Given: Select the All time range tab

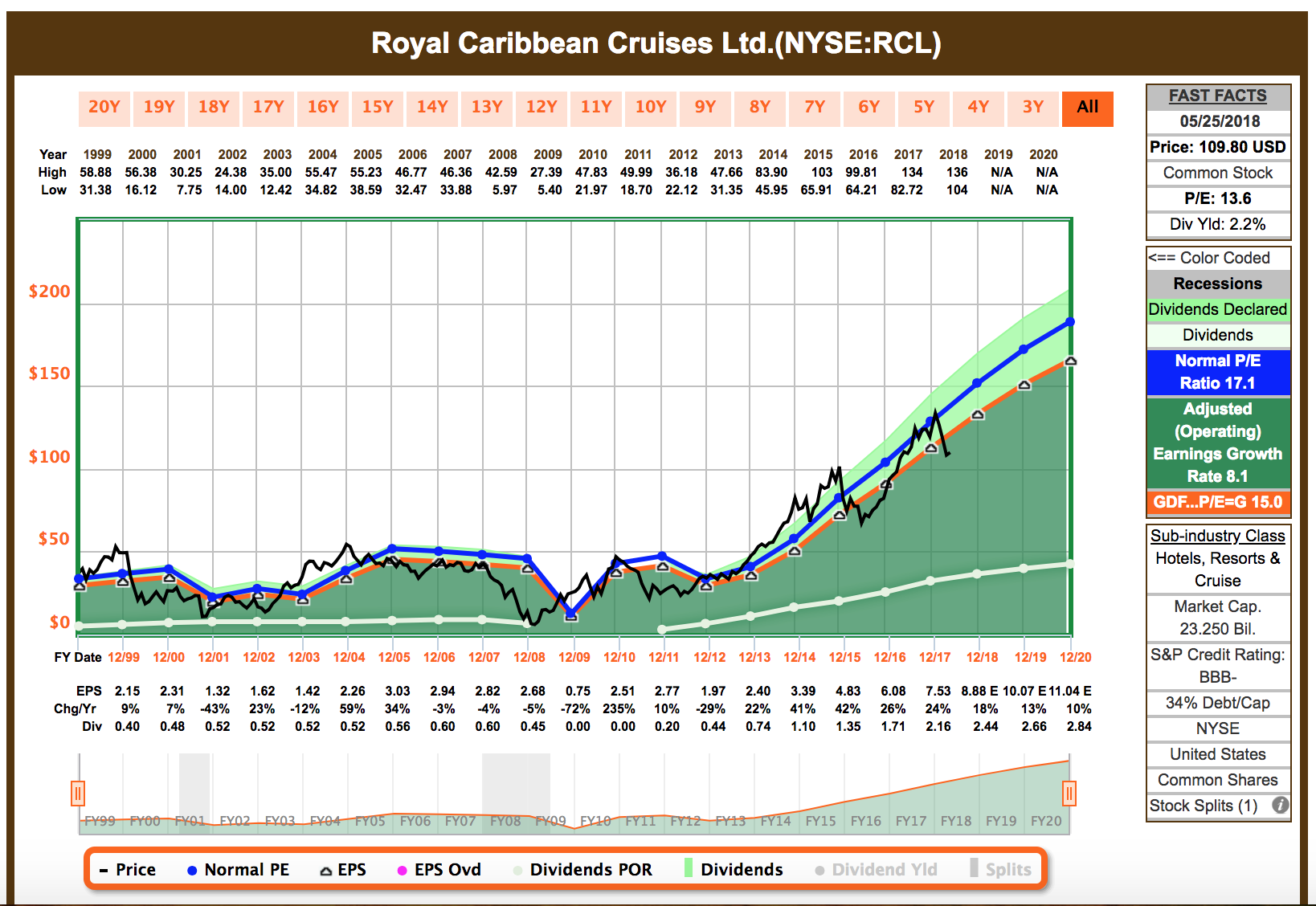Looking at the screenshot, I should click(x=1088, y=108).
